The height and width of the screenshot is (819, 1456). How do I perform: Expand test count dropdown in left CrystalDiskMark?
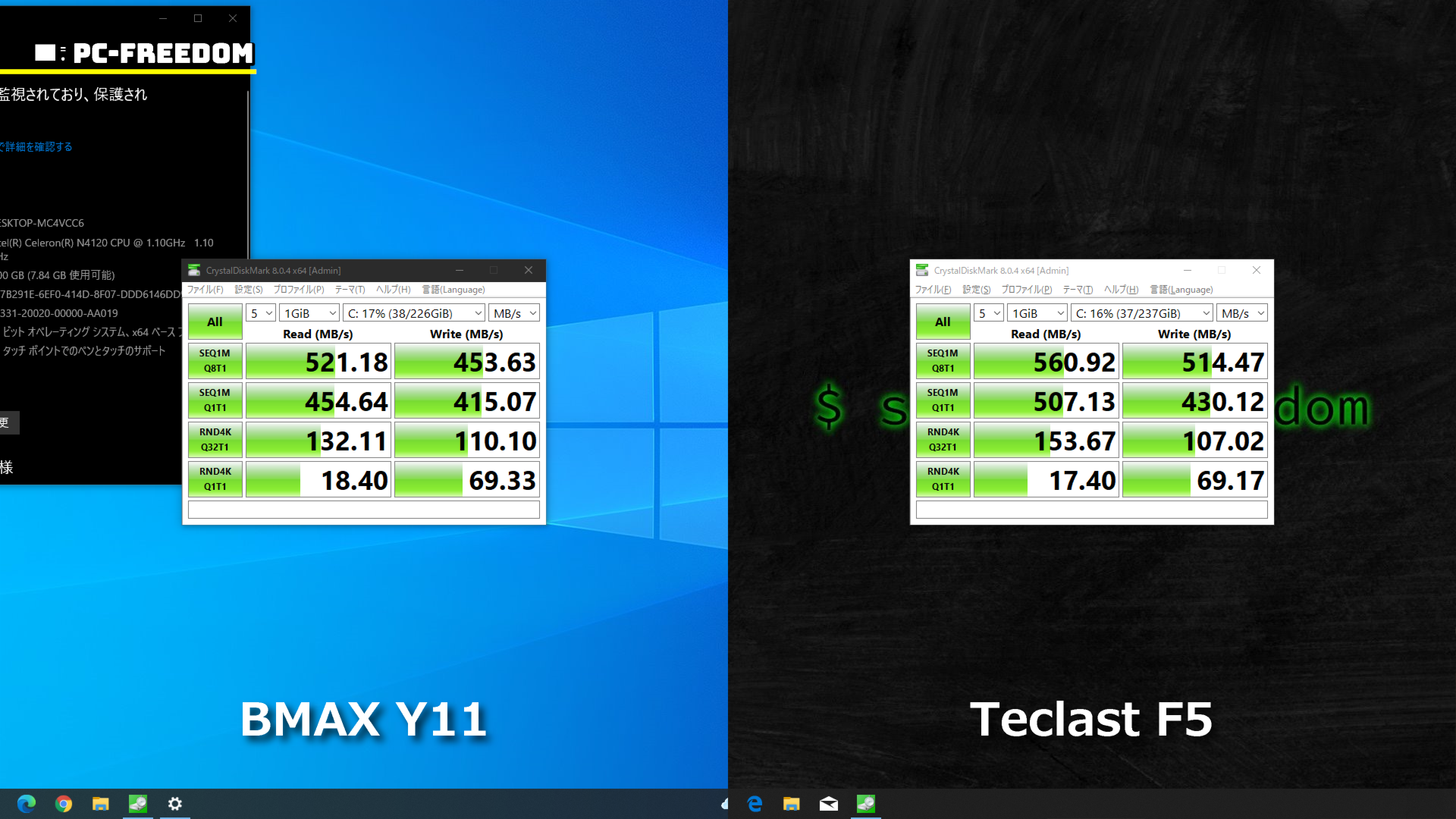coord(261,313)
